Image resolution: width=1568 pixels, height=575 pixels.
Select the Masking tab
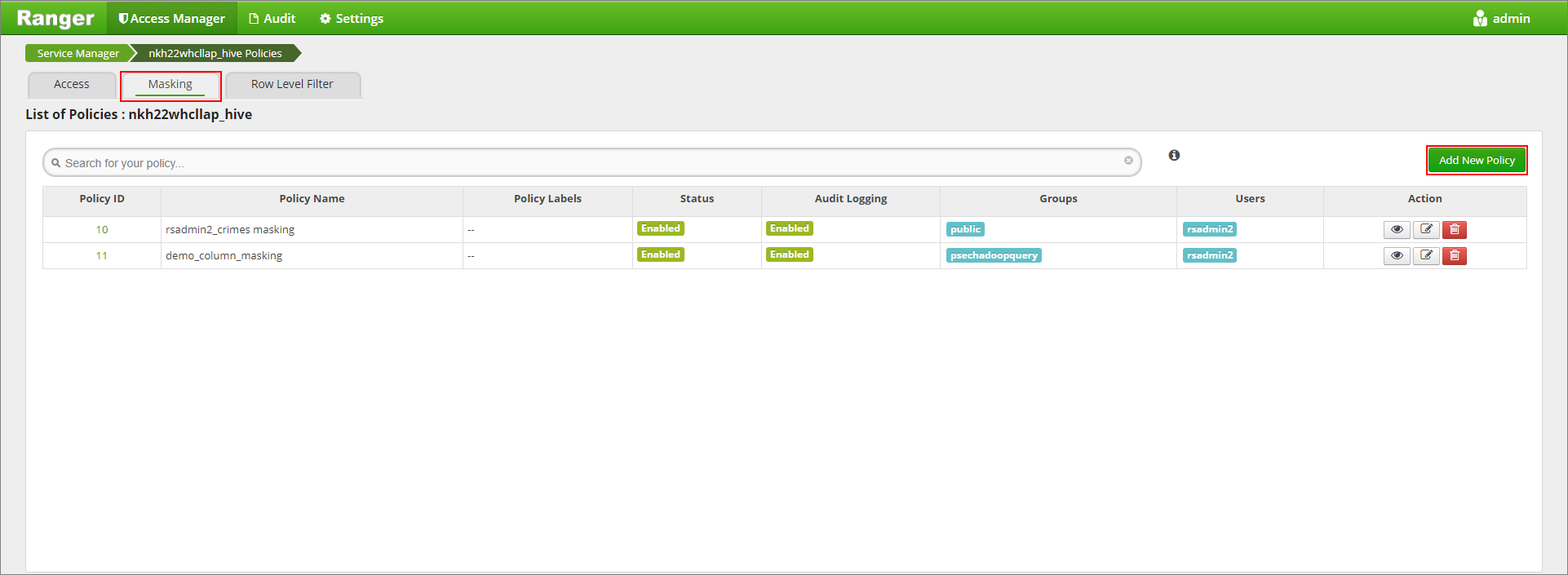pyautogui.click(x=171, y=85)
